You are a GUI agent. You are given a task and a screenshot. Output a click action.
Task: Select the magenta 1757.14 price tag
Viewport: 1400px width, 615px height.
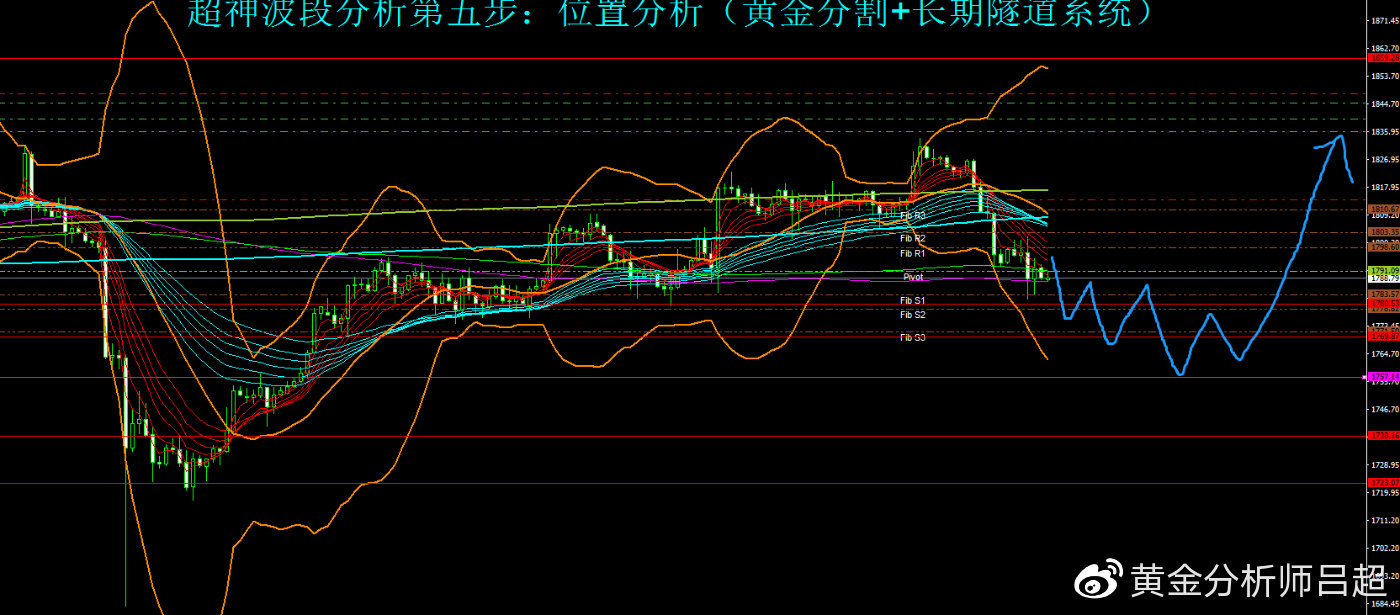1383,377
